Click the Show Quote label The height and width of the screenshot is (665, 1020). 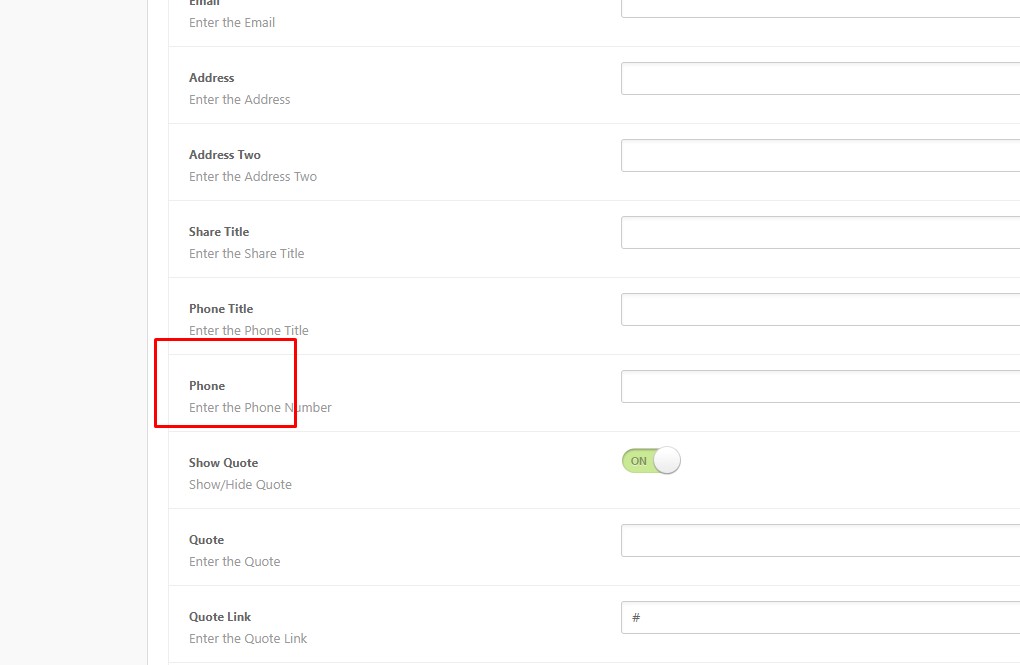tap(223, 463)
